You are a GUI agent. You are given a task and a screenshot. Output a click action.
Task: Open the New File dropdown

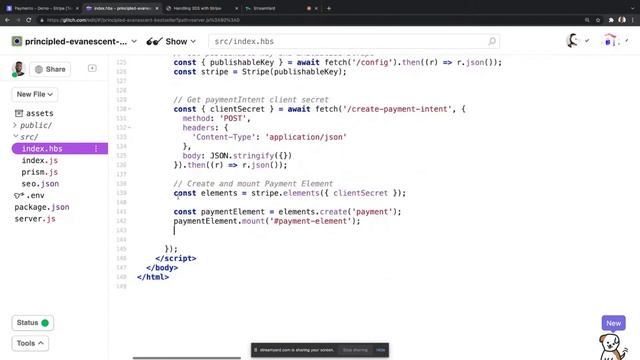pyautogui.click(x=35, y=94)
